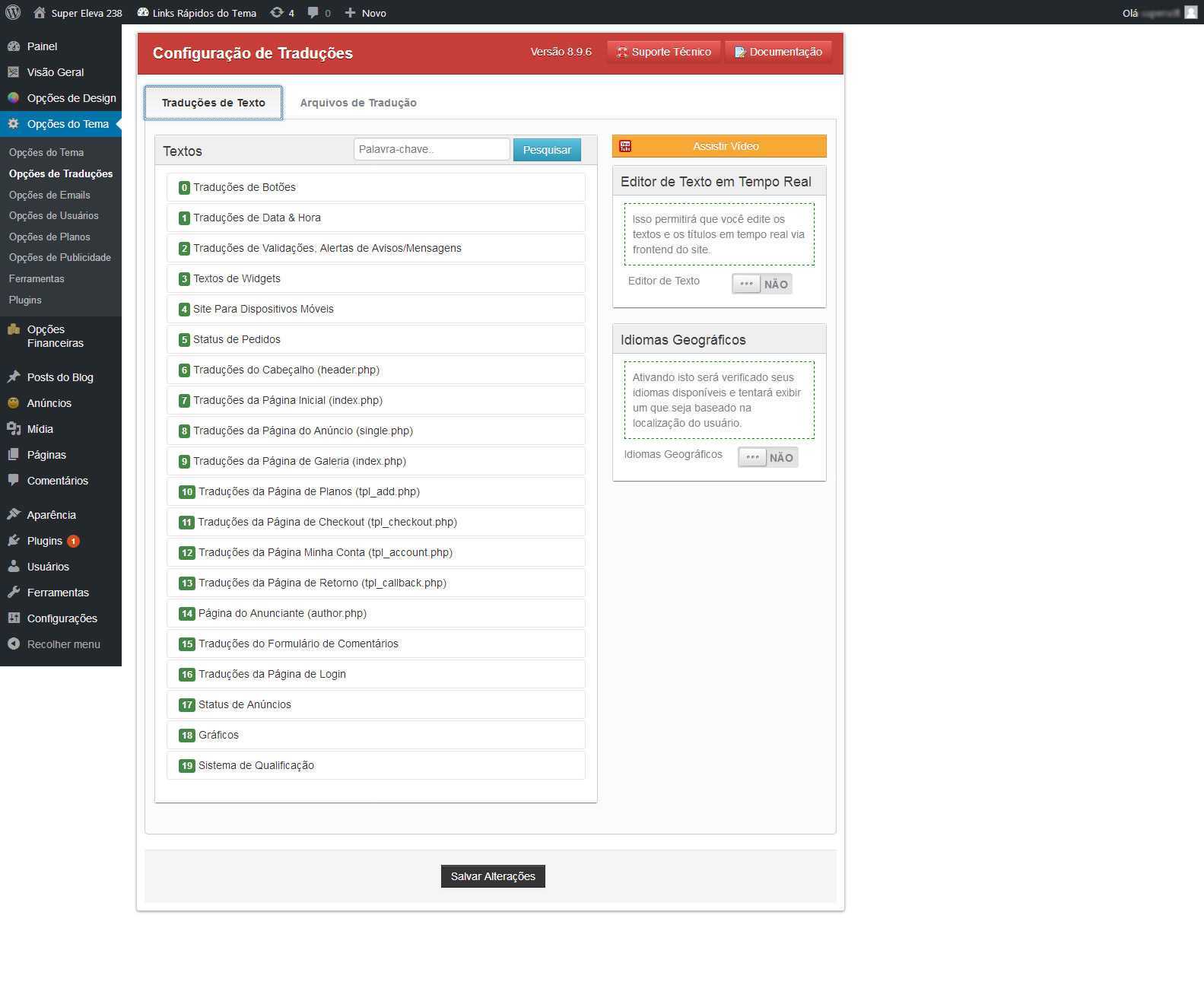
Task: Collapse sidebar with Recolher menu icon
Action: pos(13,644)
